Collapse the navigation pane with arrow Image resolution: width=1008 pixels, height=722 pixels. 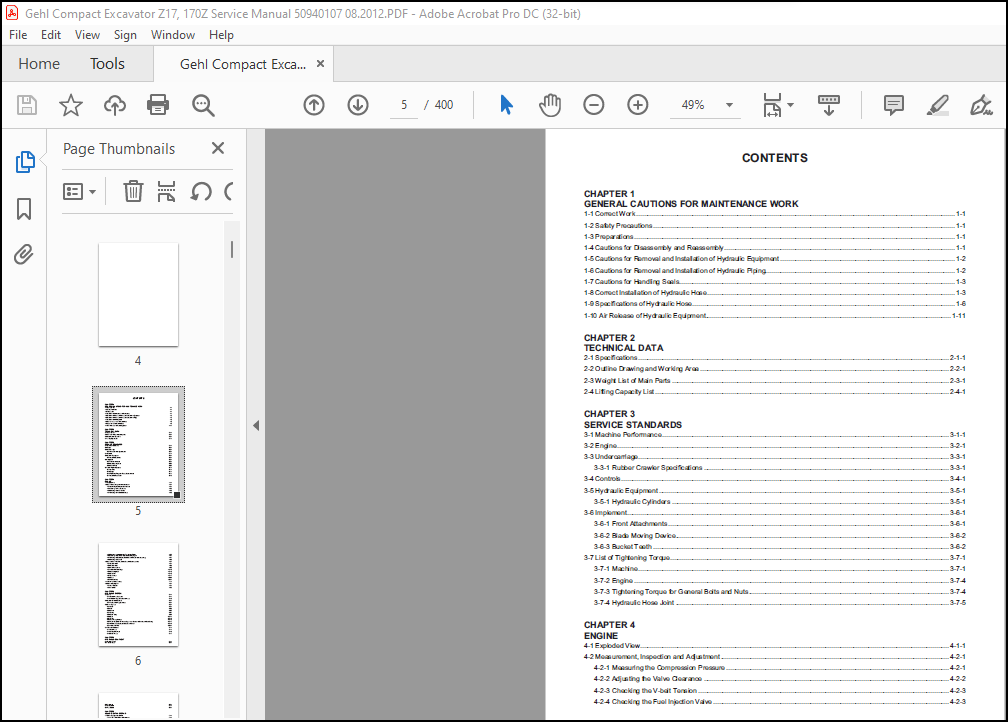(x=256, y=425)
